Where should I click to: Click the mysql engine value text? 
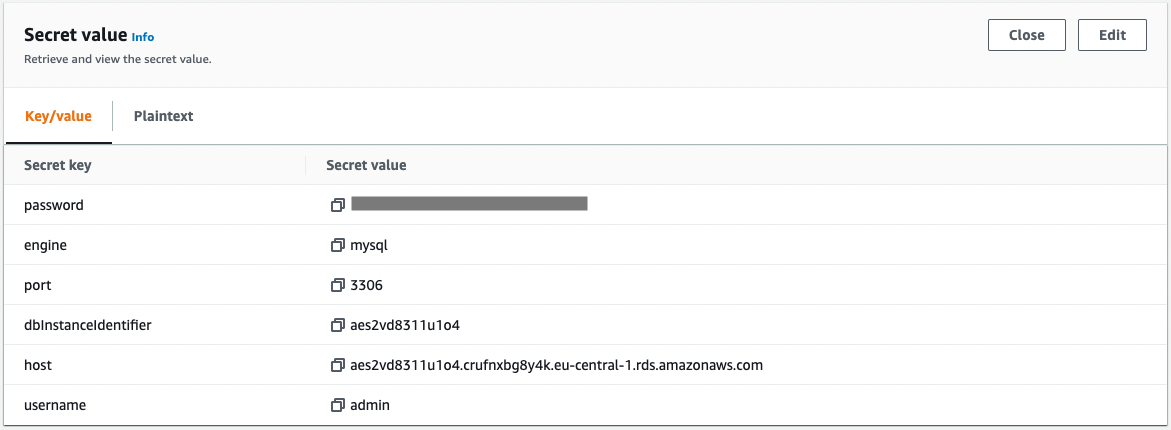click(369, 246)
